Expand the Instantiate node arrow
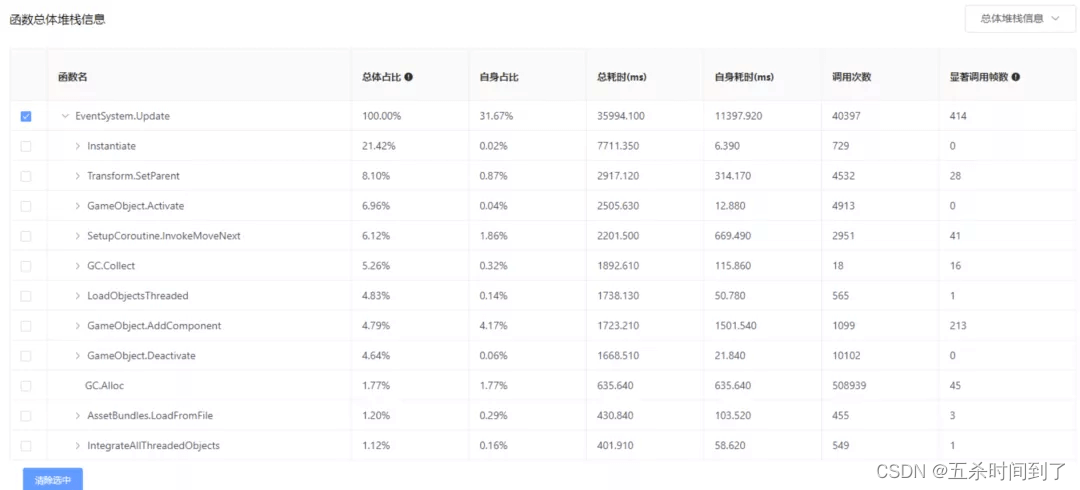The width and height of the screenshot is (1080, 490). pyautogui.click(x=78, y=146)
